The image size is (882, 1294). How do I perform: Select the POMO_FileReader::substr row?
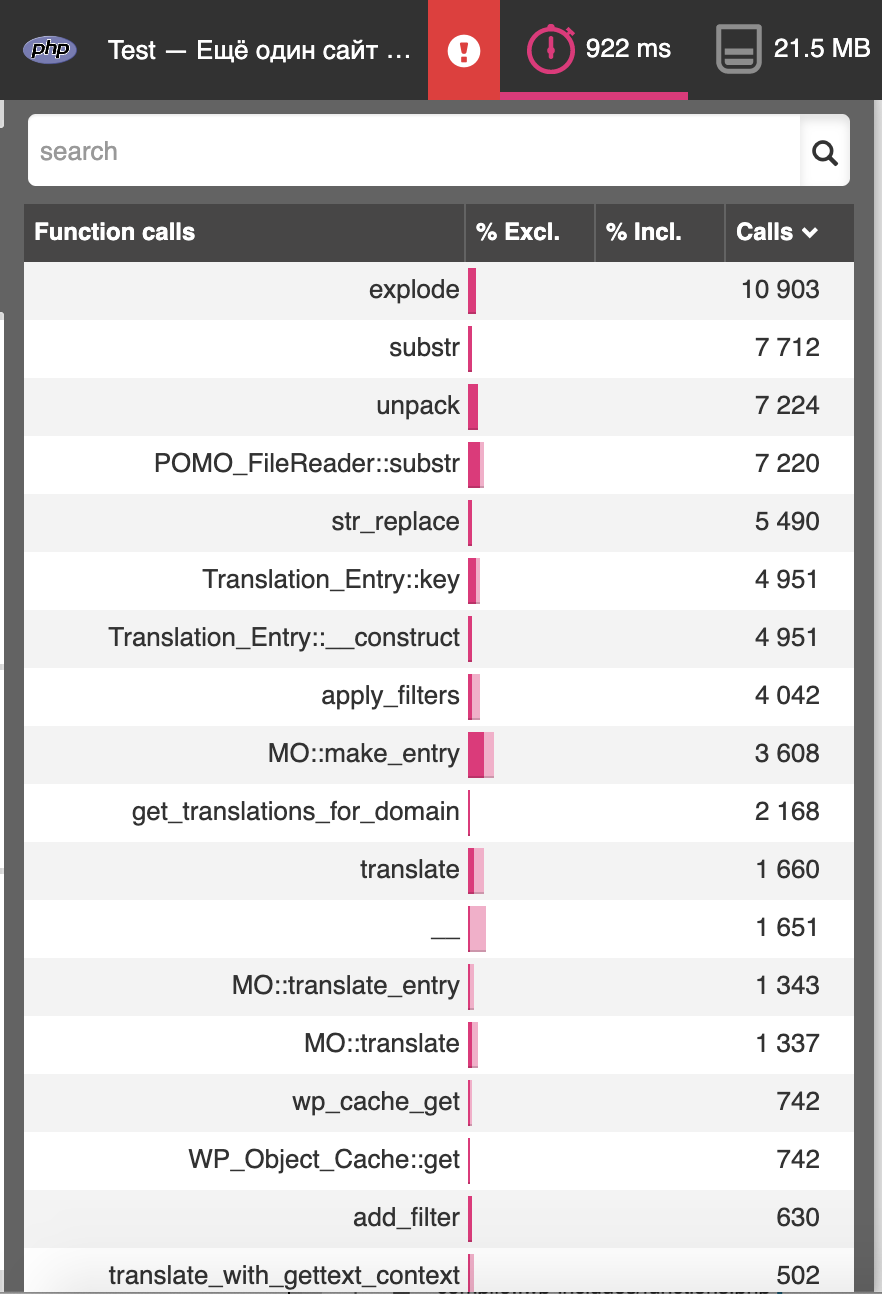307,464
